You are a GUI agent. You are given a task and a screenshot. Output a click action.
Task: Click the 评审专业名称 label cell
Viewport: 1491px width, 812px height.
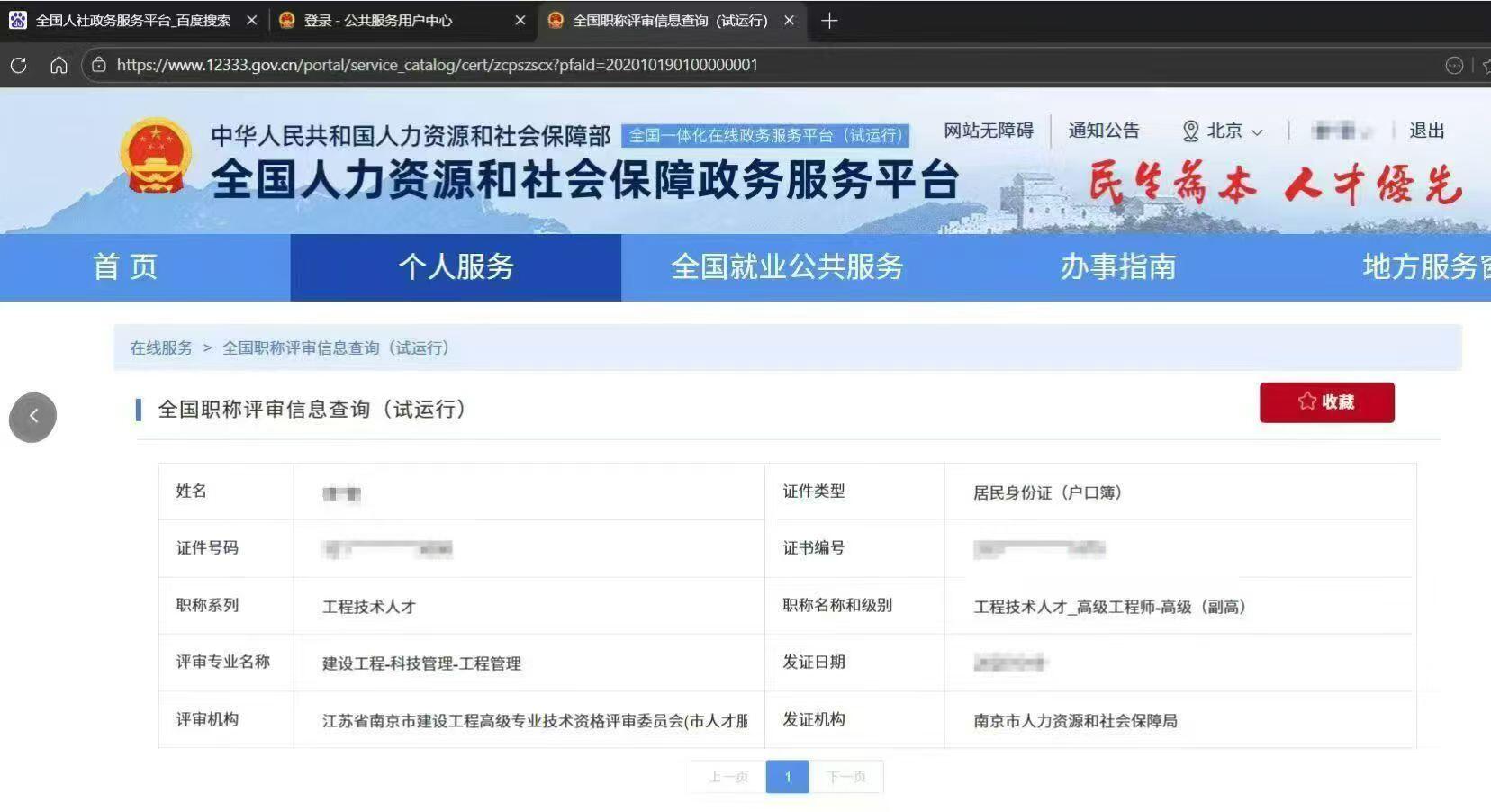(x=226, y=663)
